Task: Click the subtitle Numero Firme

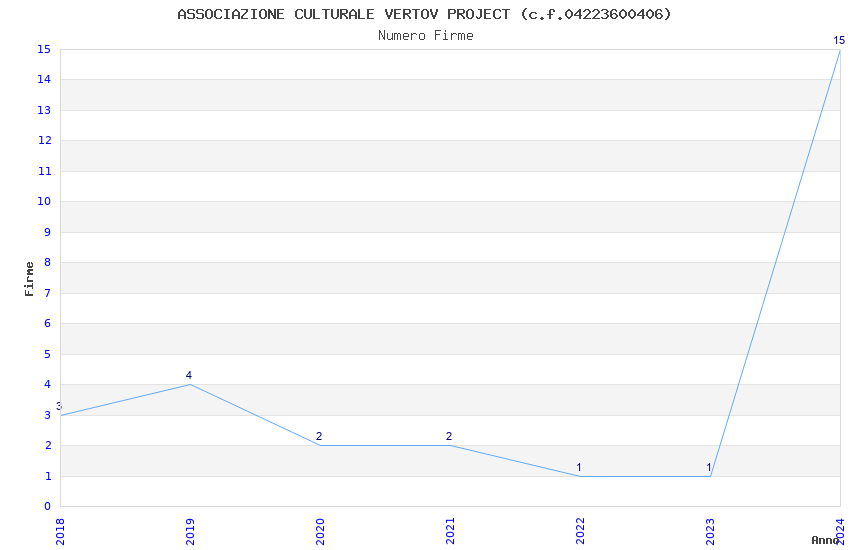Action: [x=426, y=36]
